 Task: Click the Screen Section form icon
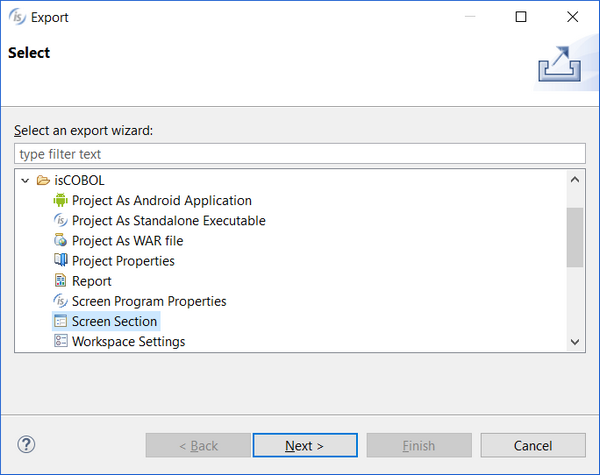pyautogui.click(x=60, y=321)
